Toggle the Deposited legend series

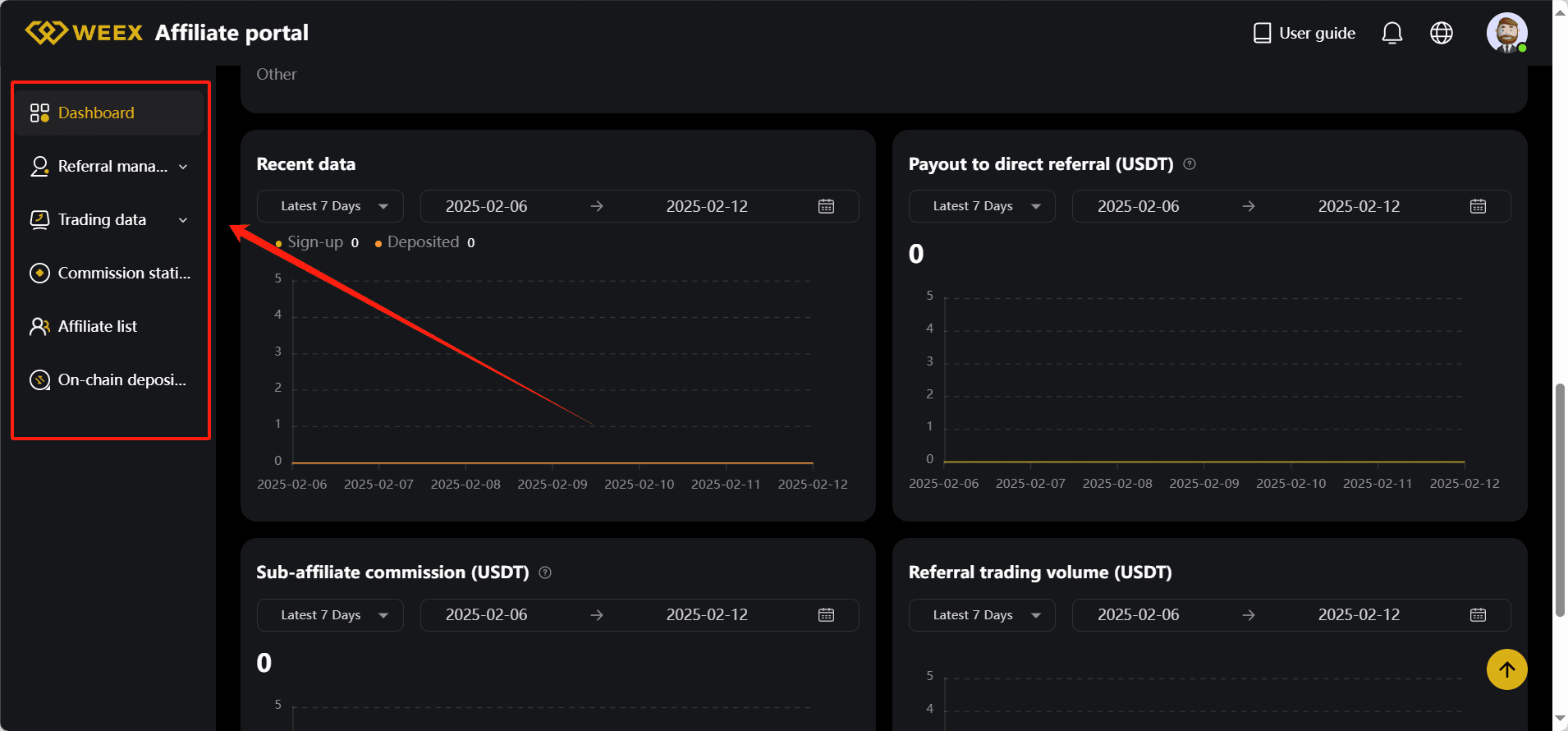(422, 242)
